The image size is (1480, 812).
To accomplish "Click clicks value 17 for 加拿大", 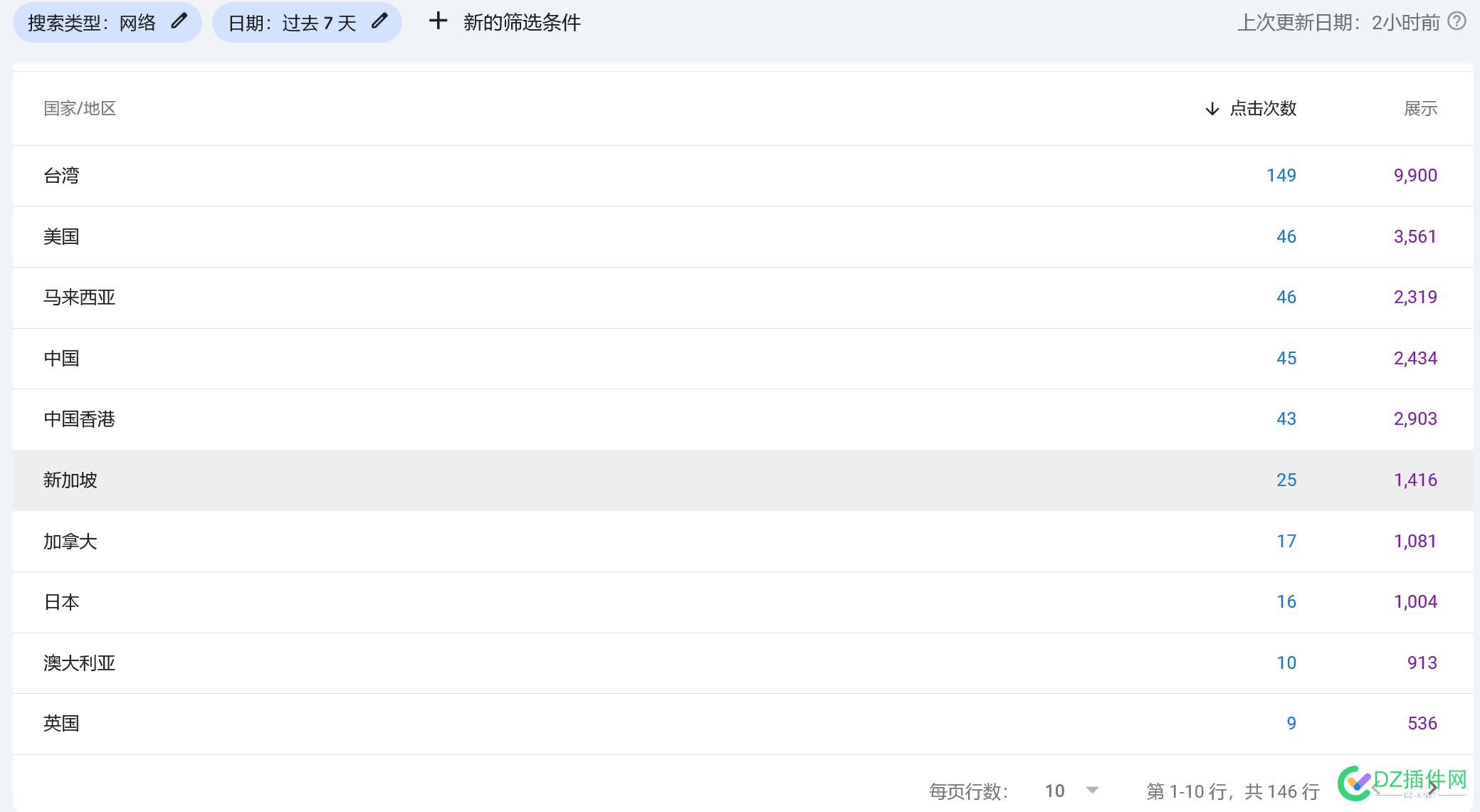I will tap(1286, 542).
